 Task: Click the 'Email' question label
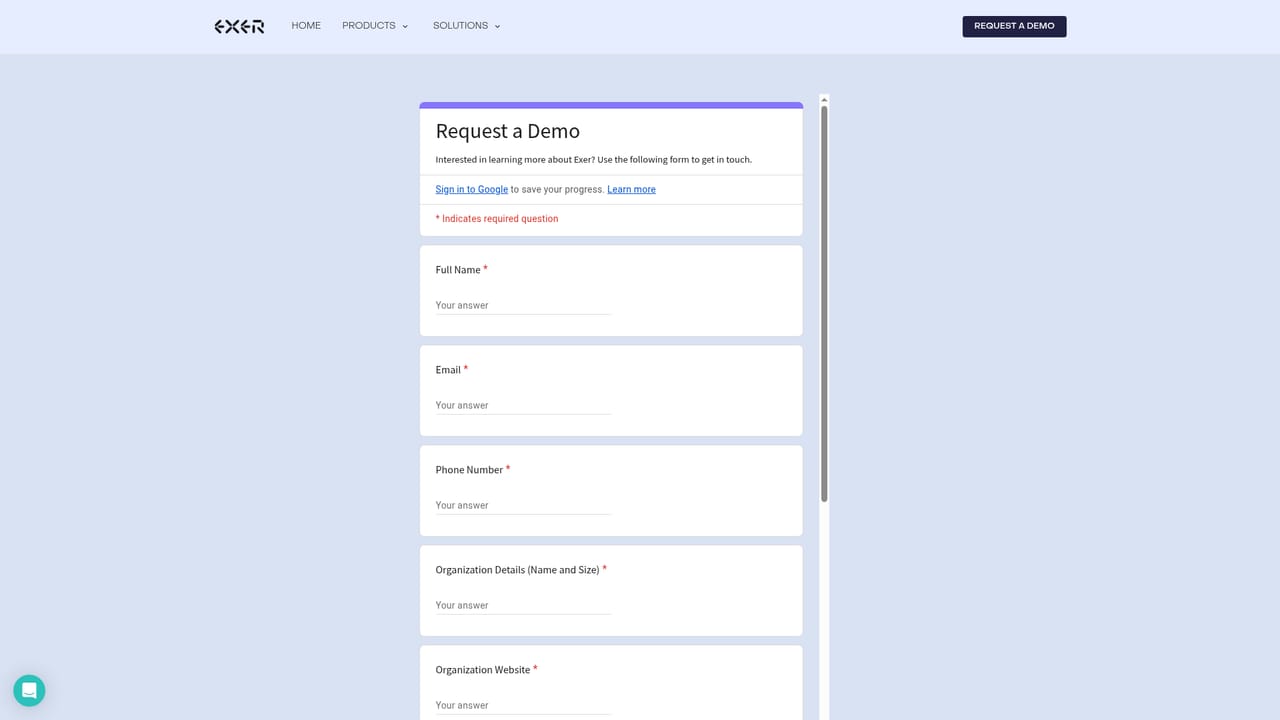point(448,370)
